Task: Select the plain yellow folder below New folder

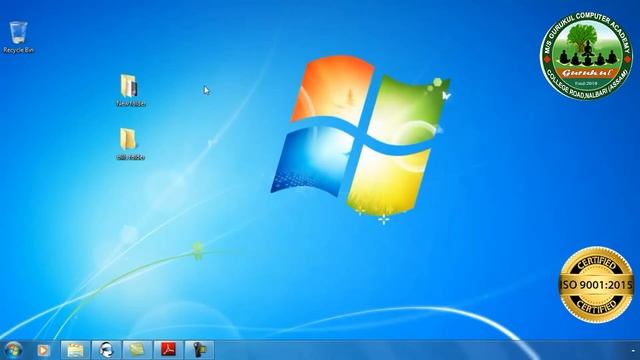Action: [128, 139]
